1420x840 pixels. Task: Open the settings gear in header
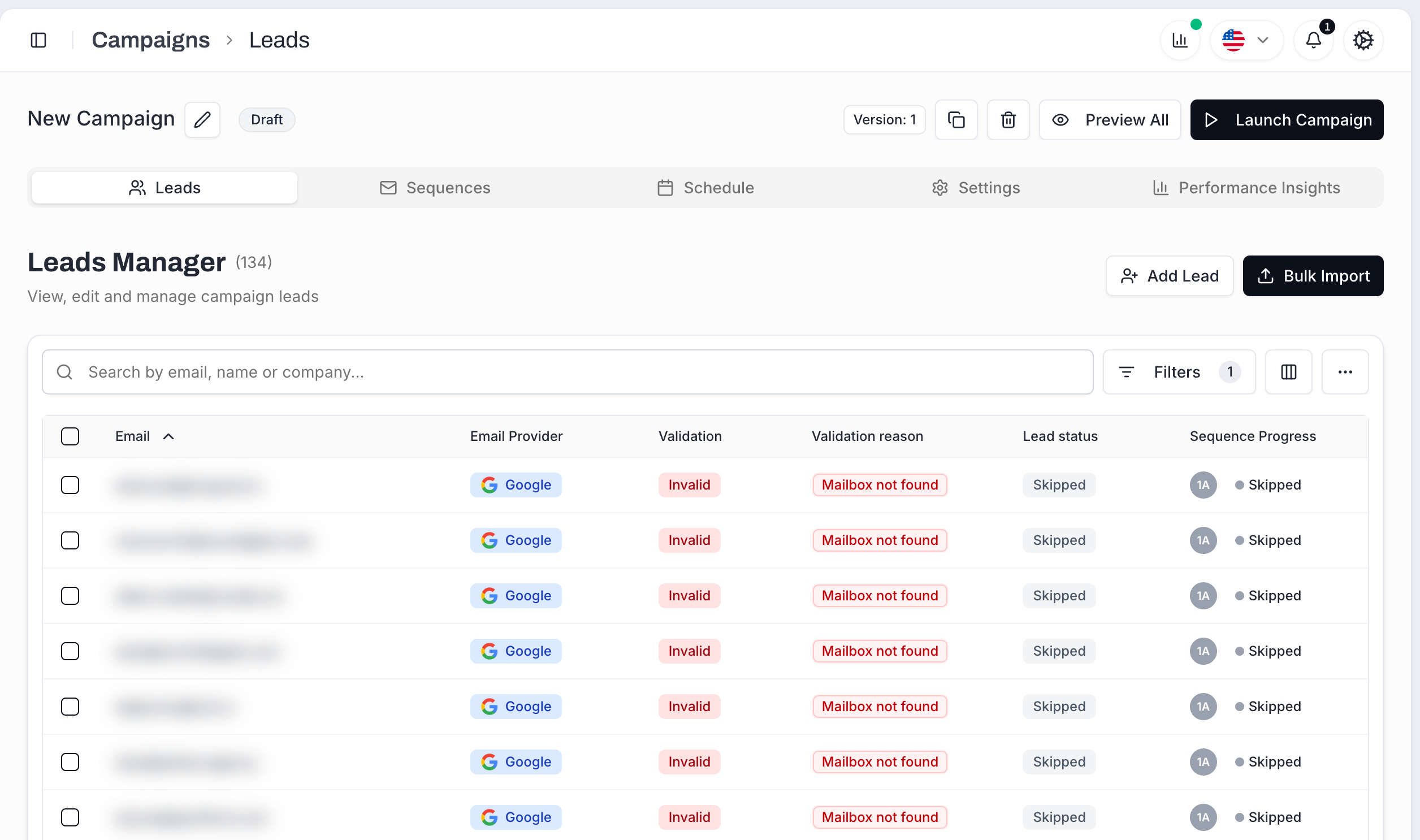click(x=1363, y=40)
